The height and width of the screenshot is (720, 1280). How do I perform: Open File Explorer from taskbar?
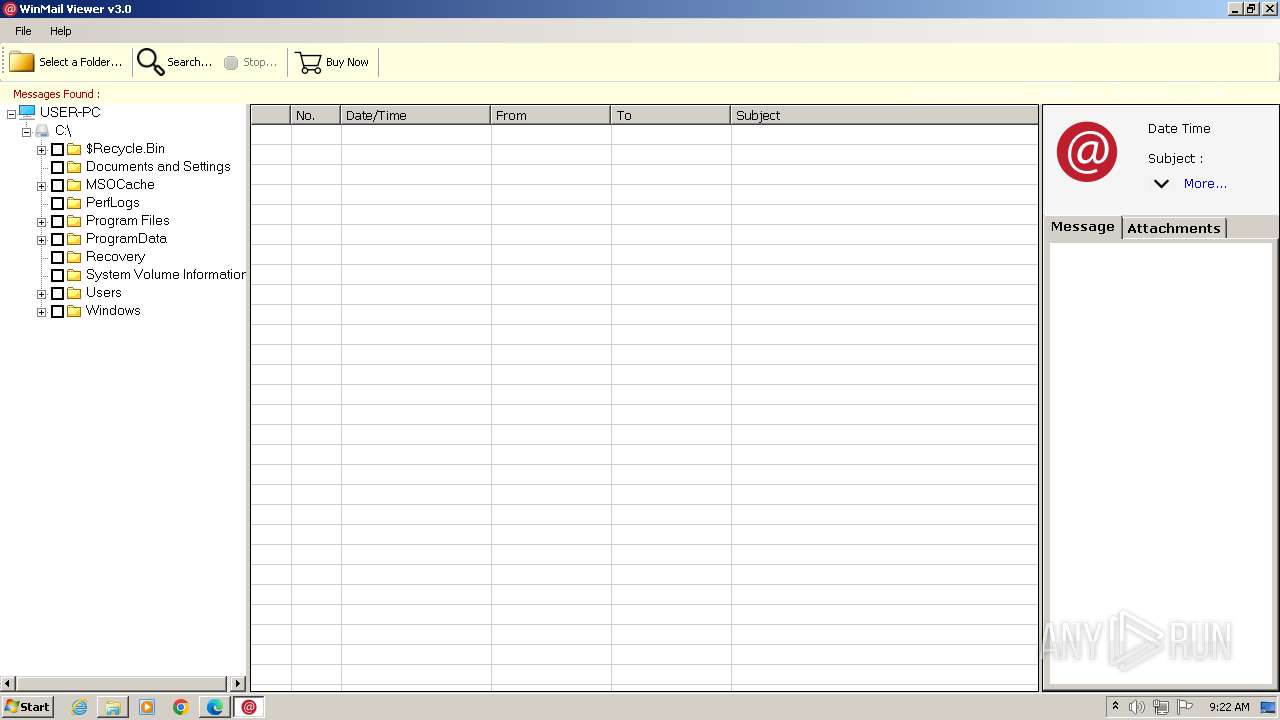tap(113, 707)
